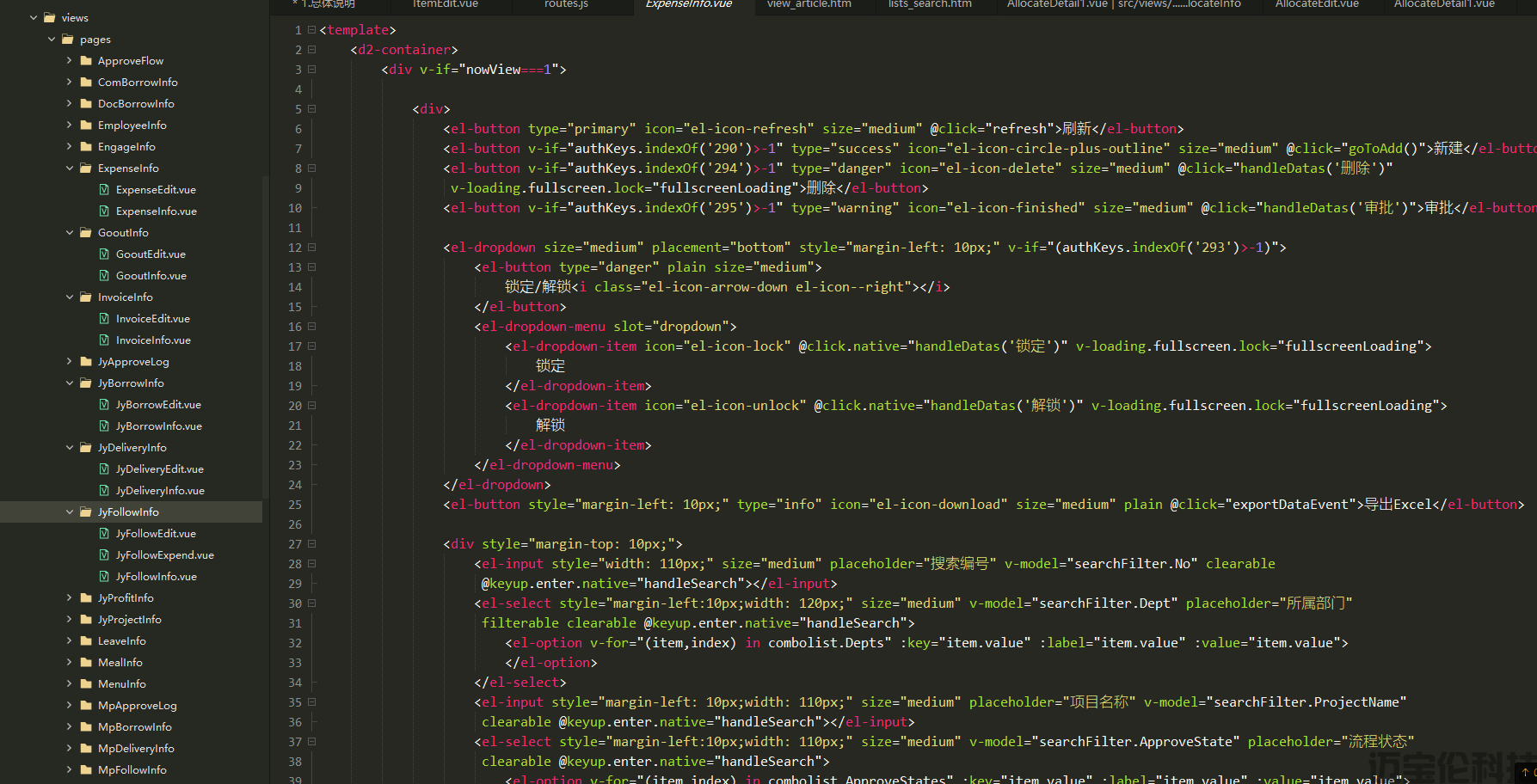The image size is (1537, 784).
Task: Open GooutInfo.vue file
Action: pos(151,276)
